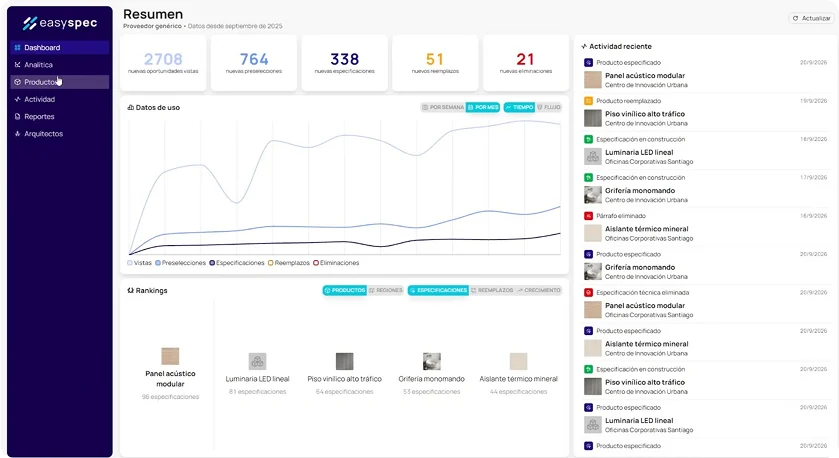Open Grifería monomando ranking thumbnail

coord(432,361)
